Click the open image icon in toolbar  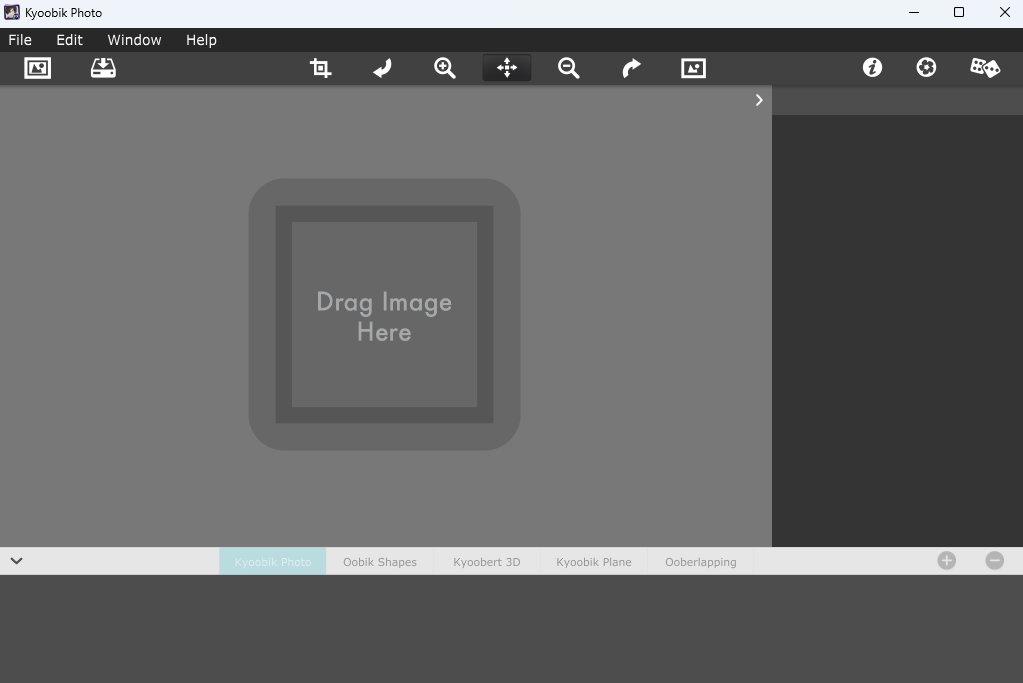(37, 68)
